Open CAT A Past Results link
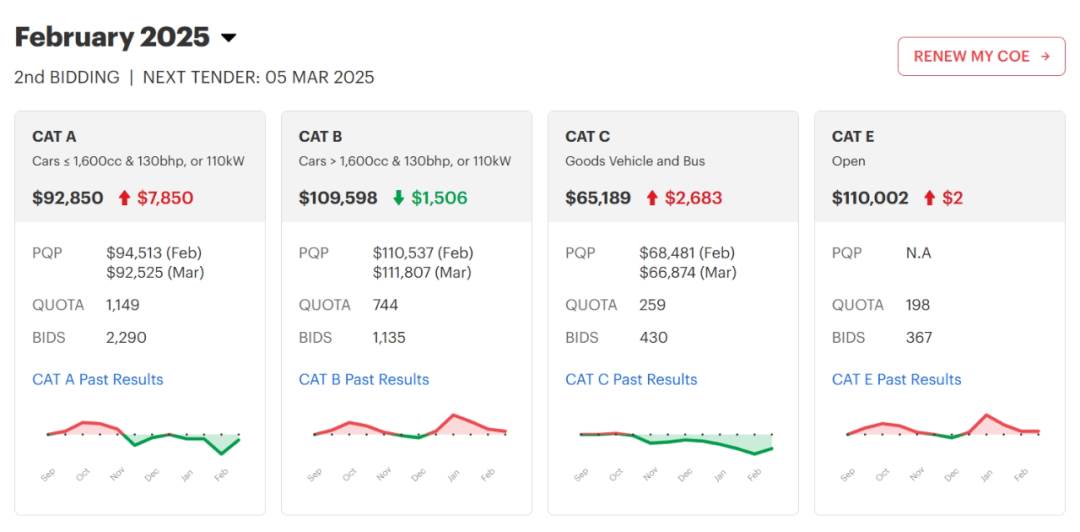Screen dimensions: 1080x532 (98, 379)
